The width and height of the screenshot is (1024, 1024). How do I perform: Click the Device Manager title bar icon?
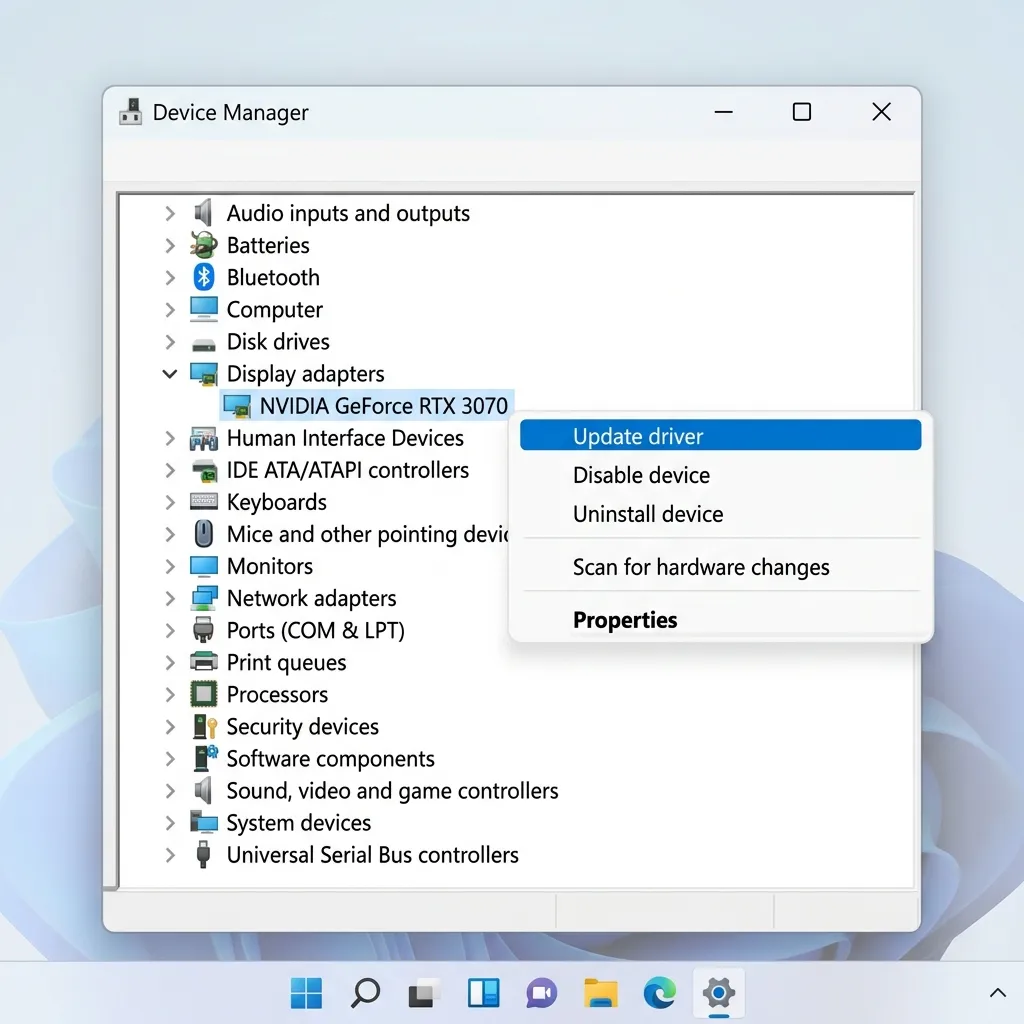coord(131,112)
